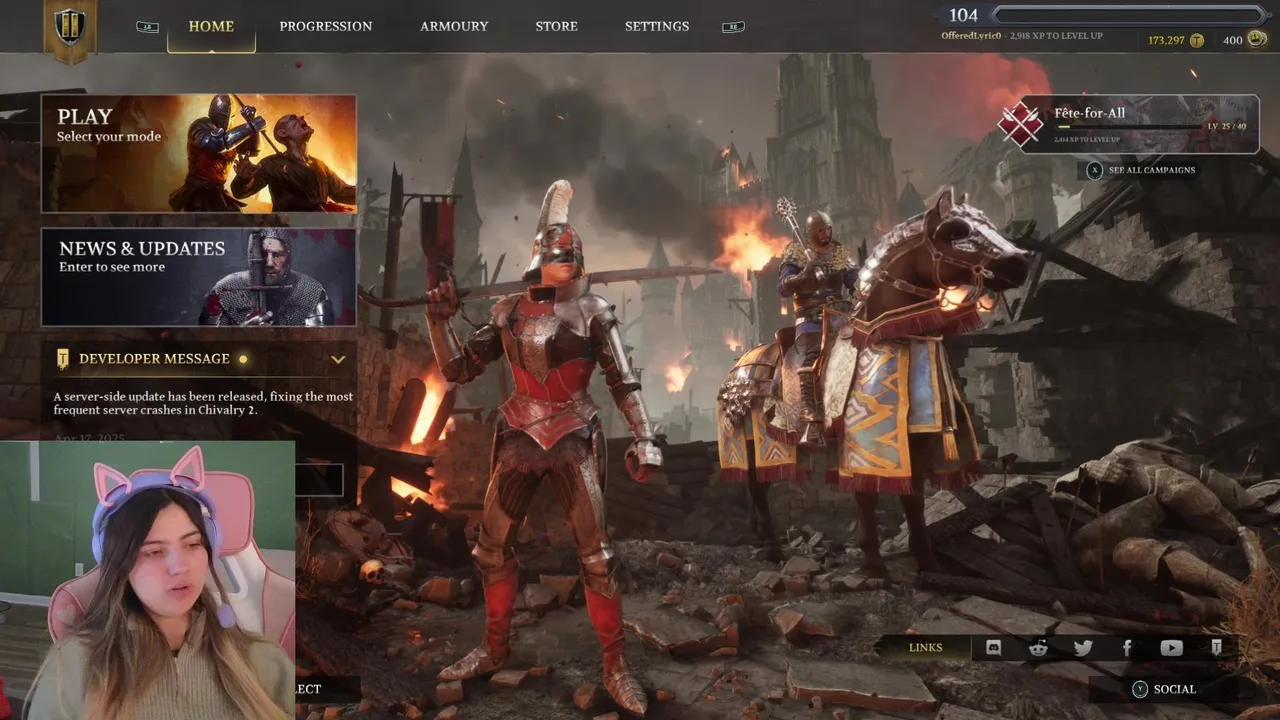Switch to the Progression tab
This screenshot has width=1280, height=720.
[x=326, y=26]
